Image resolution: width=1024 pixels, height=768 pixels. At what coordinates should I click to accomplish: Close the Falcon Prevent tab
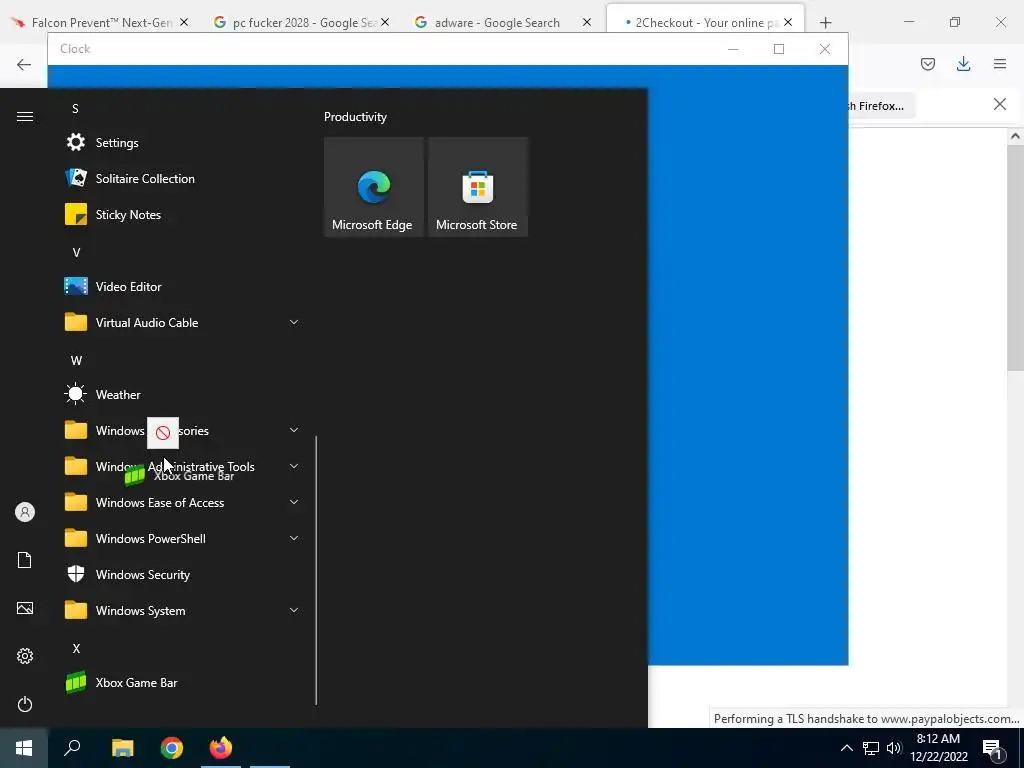(184, 22)
